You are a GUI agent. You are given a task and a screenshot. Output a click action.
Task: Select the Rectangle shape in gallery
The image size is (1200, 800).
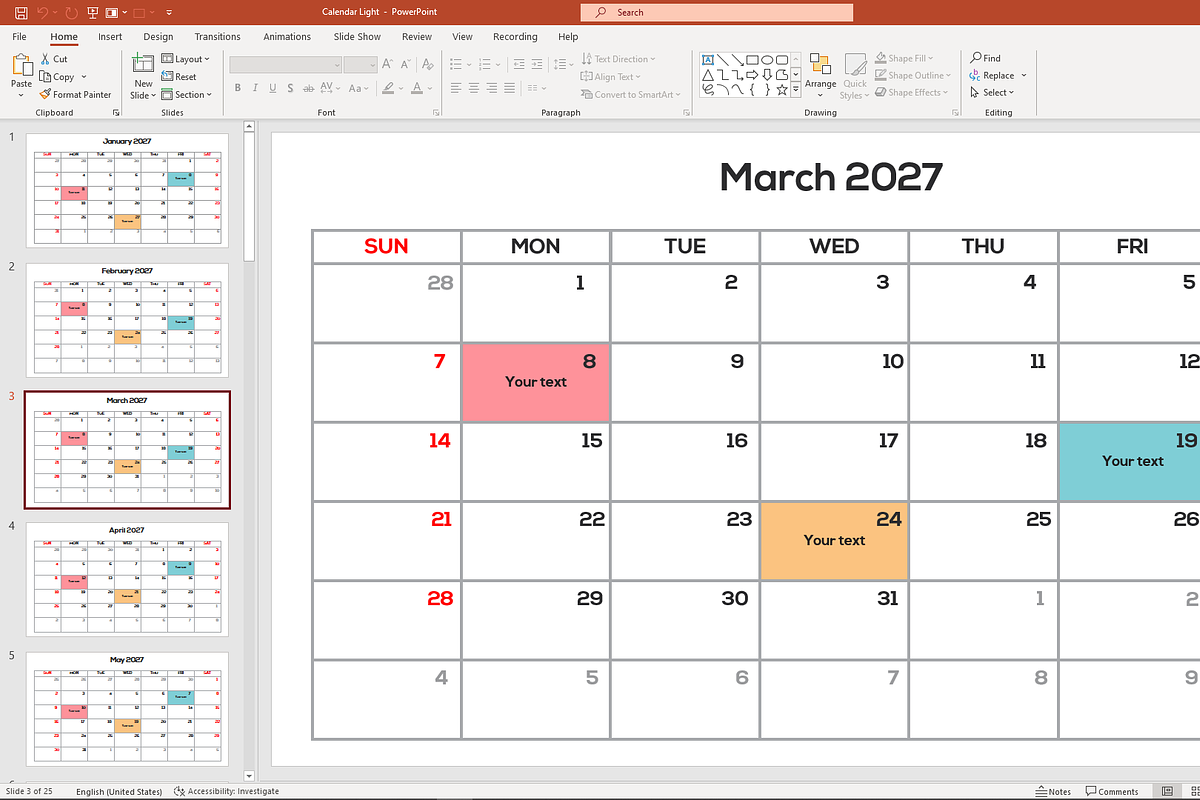pos(752,60)
